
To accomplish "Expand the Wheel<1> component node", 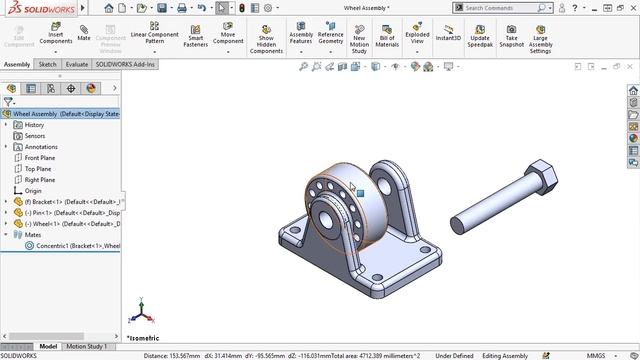I will pos(6,224).
